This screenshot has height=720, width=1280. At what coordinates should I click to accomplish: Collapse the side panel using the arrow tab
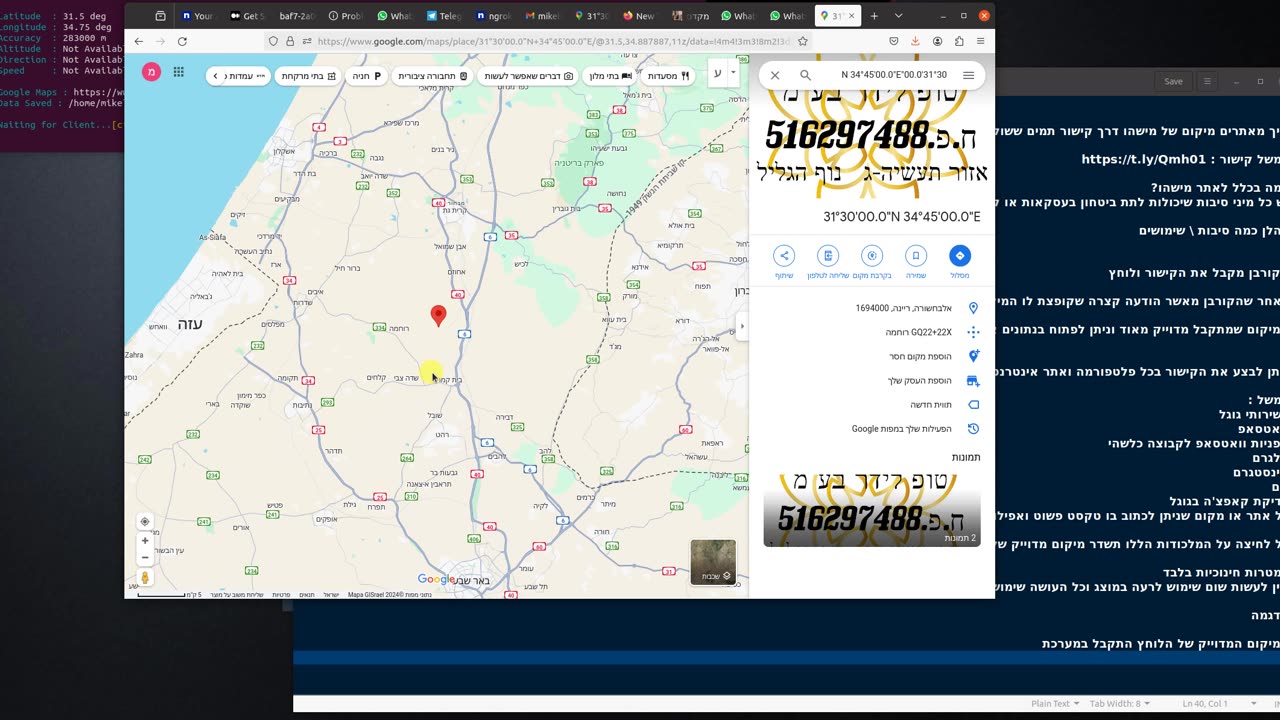tap(742, 326)
